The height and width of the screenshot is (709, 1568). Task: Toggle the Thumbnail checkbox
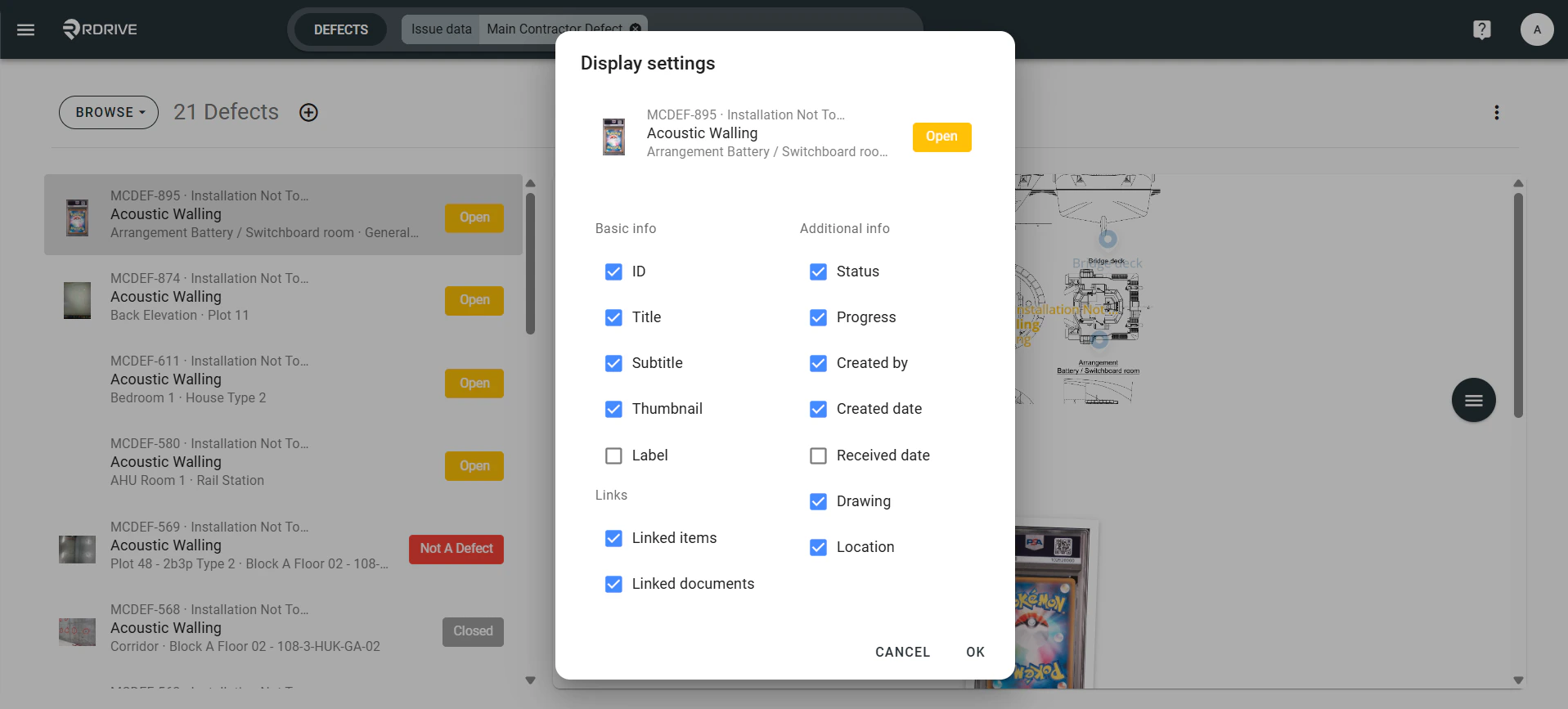click(613, 409)
